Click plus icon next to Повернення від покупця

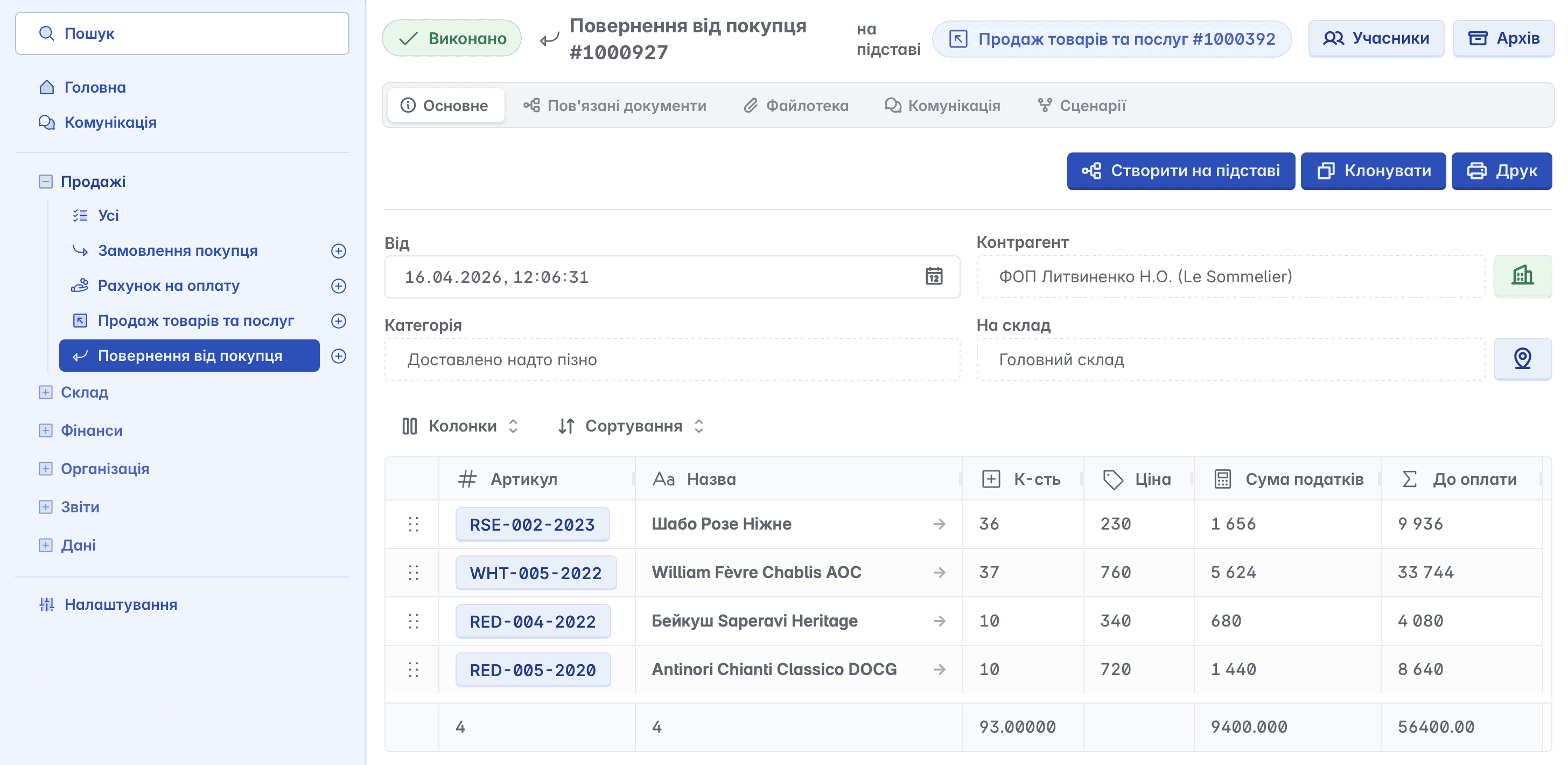[x=339, y=356]
